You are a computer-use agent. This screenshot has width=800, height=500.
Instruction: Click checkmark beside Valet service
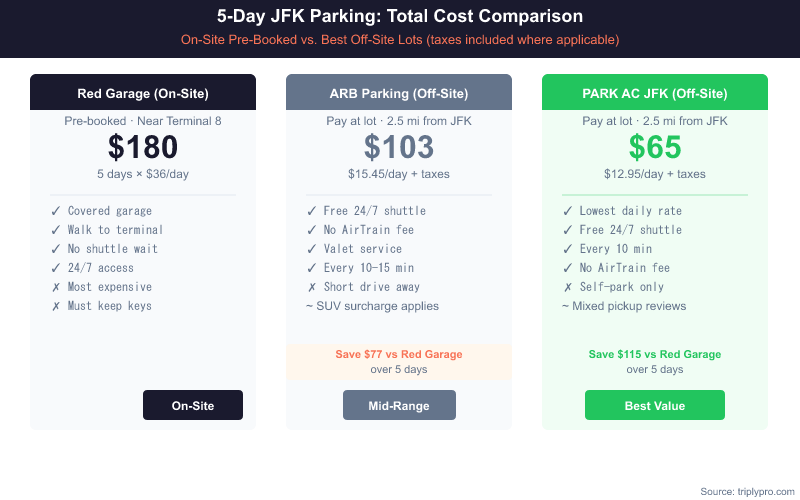pyautogui.click(x=311, y=249)
